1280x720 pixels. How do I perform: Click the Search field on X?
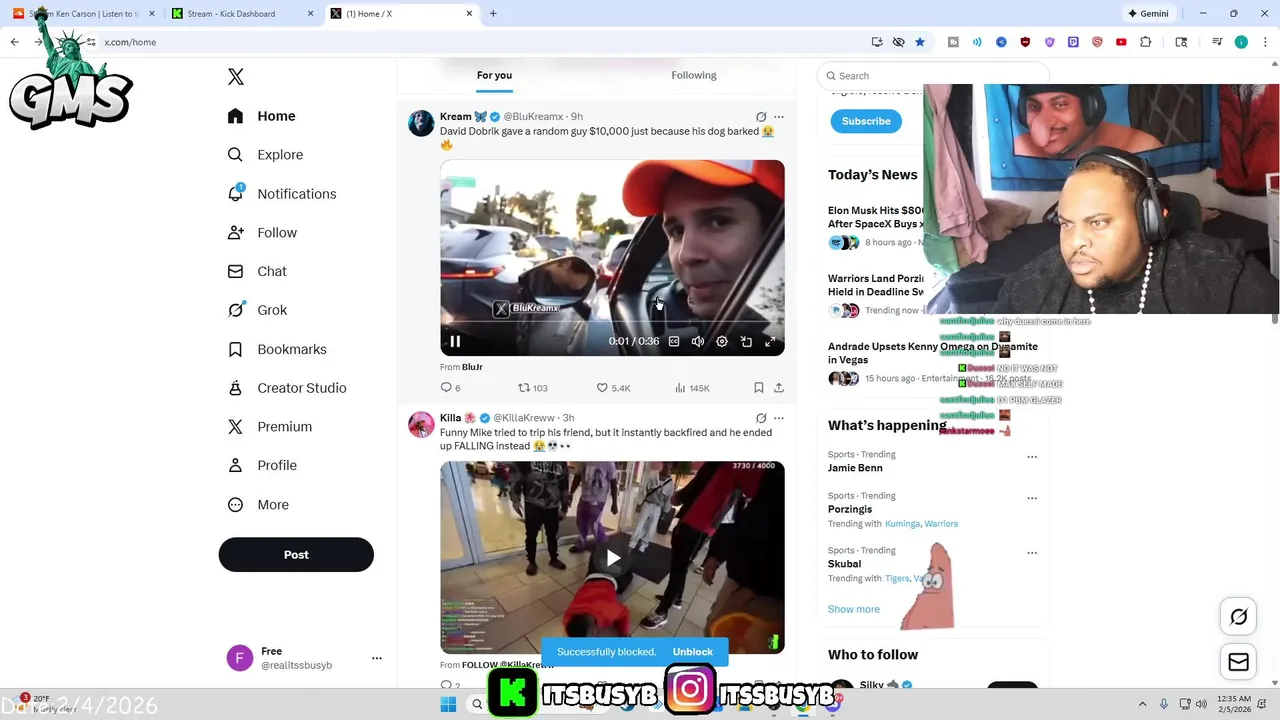click(932, 76)
